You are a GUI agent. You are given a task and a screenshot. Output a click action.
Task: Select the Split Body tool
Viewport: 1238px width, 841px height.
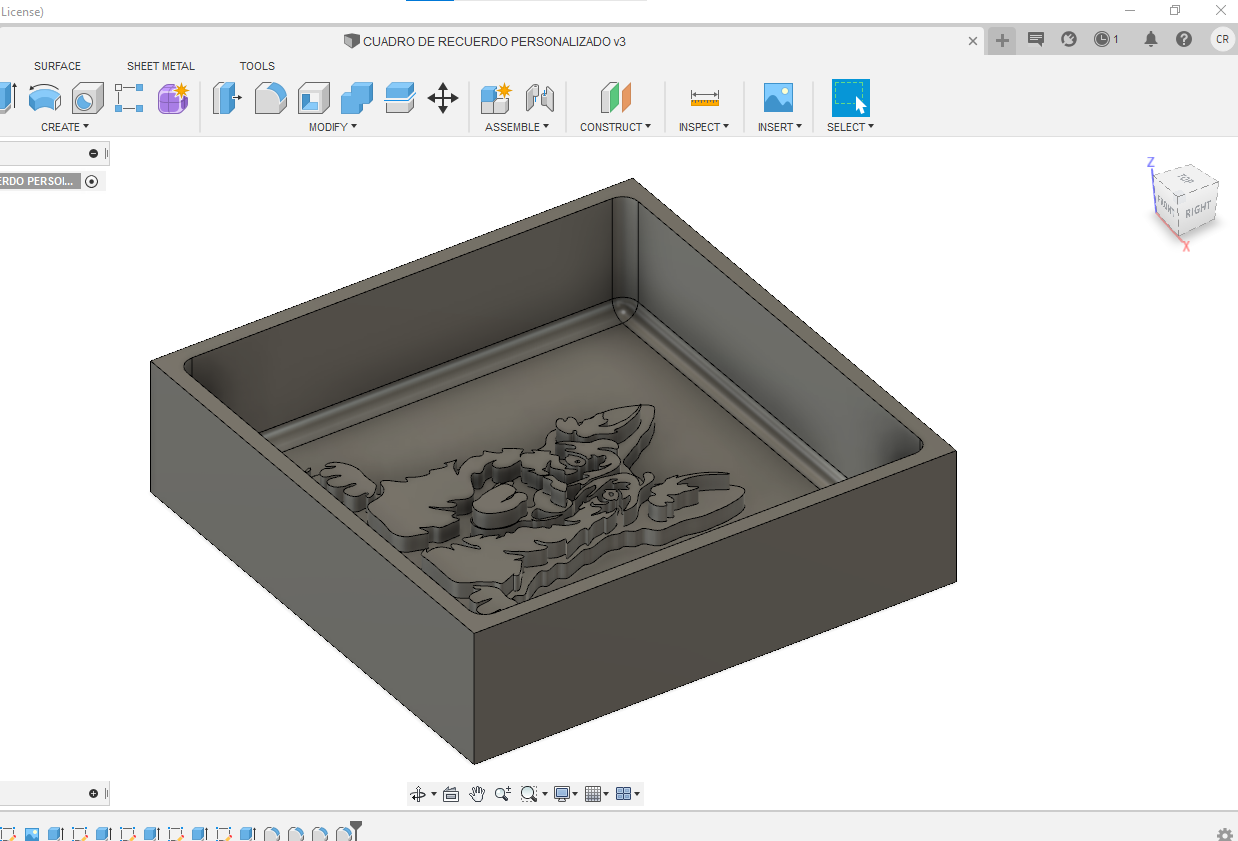[x=400, y=98]
